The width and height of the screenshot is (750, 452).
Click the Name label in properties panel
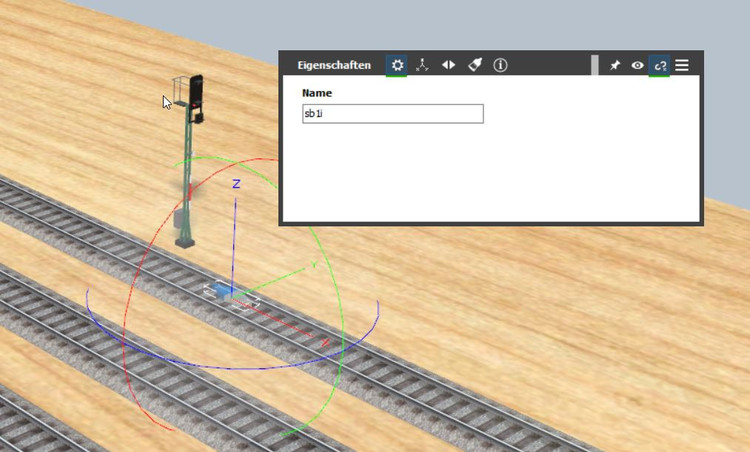point(317,93)
